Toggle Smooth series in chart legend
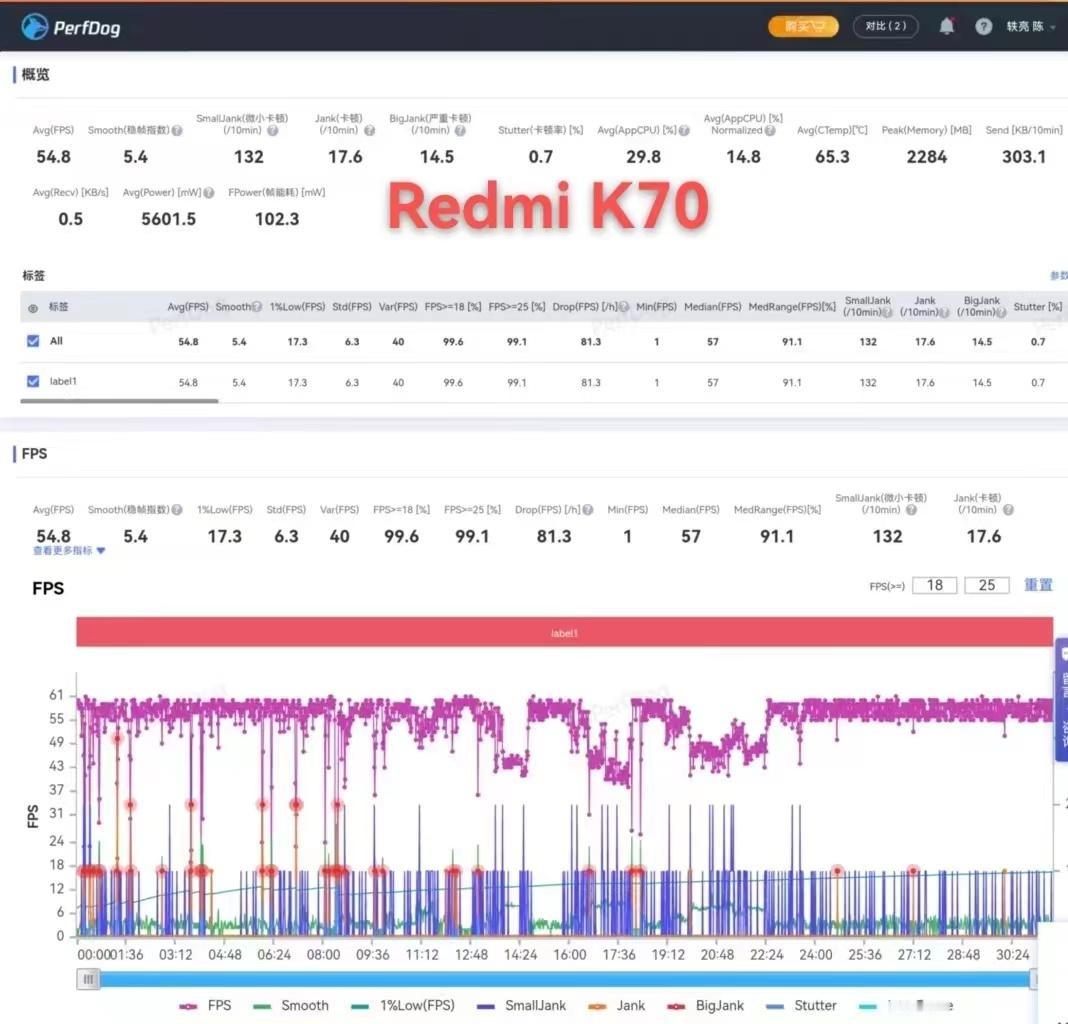1068x1024 pixels. click(x=291, y=1006)
